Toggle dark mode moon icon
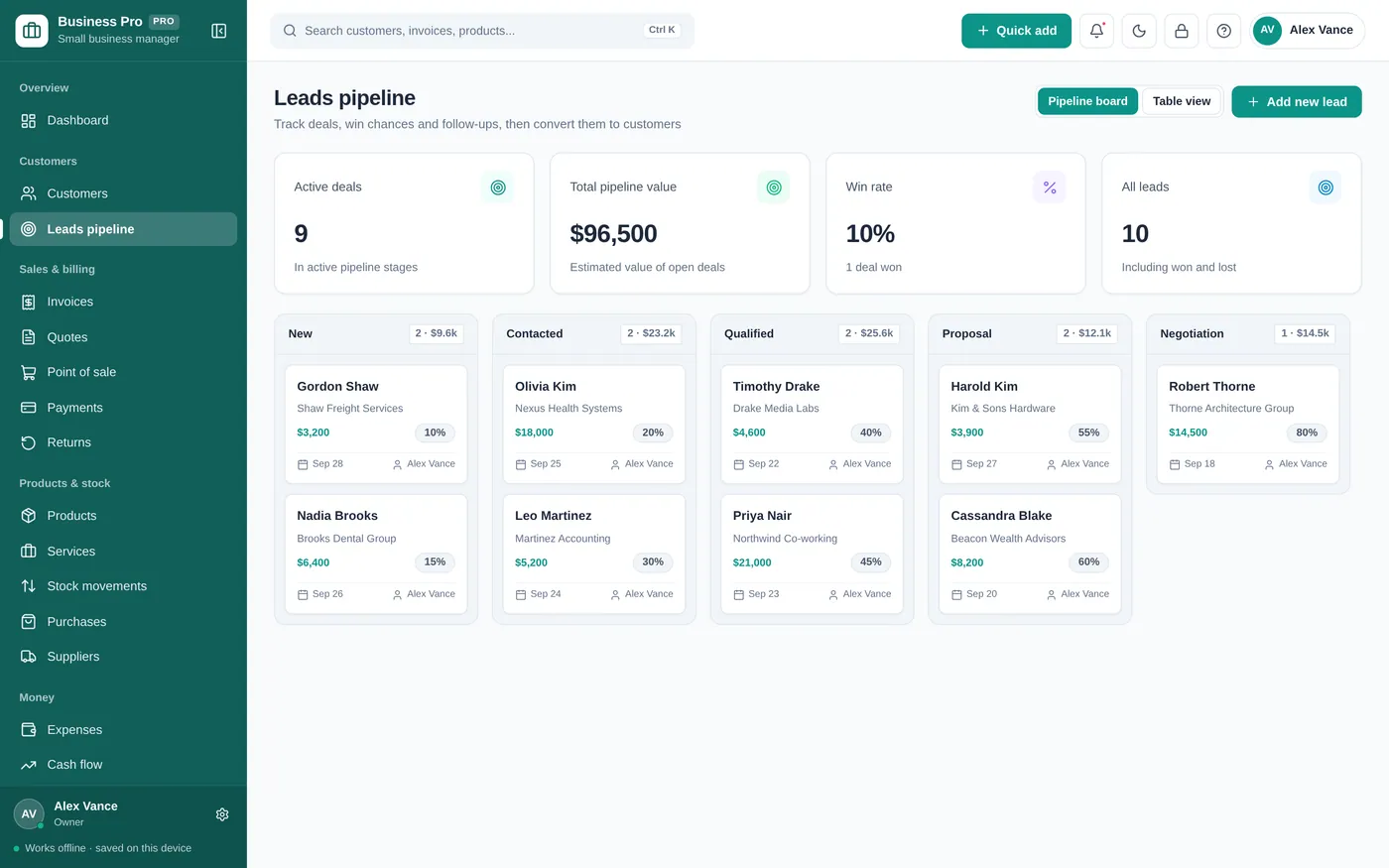Image resolution: width=1389 pixels, height=868 pixels. [x=1139, y=31]
